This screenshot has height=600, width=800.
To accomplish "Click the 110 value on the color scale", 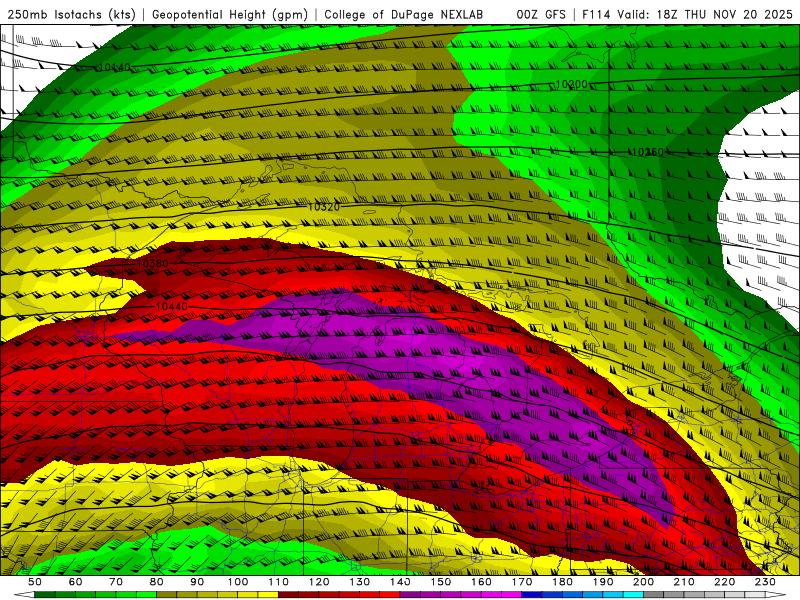I will click(278, 582).
